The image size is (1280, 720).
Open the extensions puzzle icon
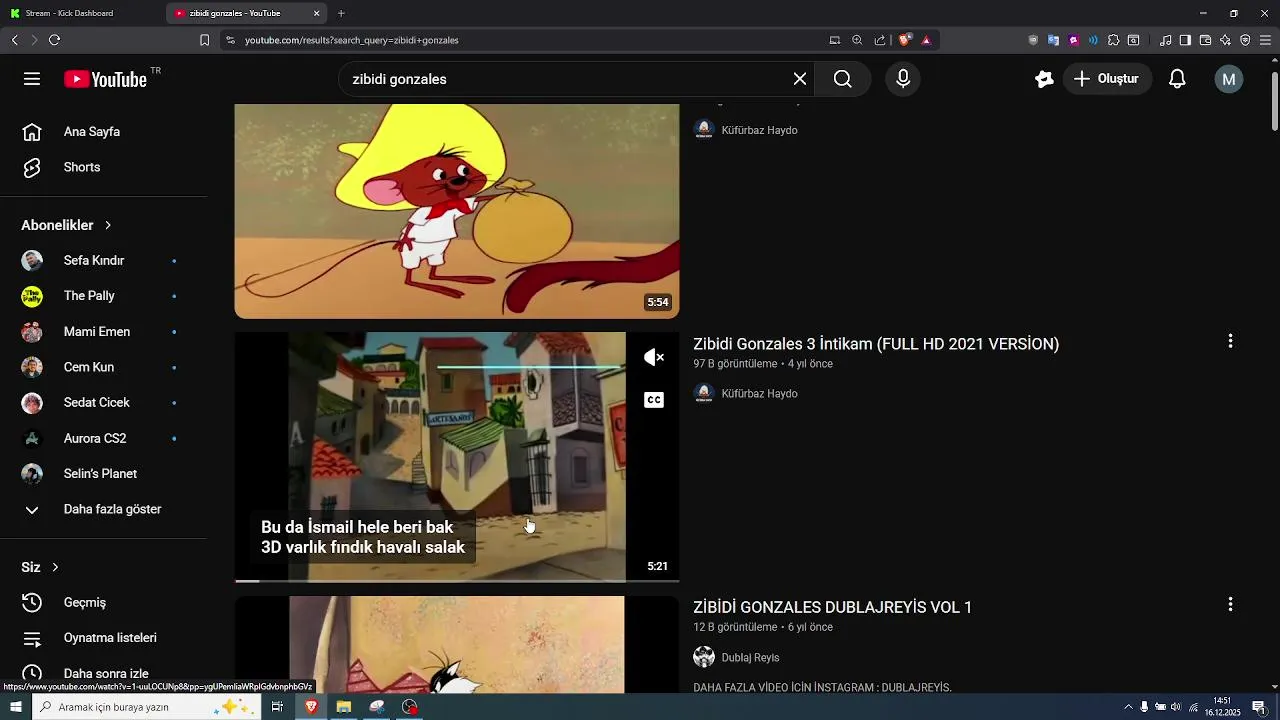click(1113, 40)
